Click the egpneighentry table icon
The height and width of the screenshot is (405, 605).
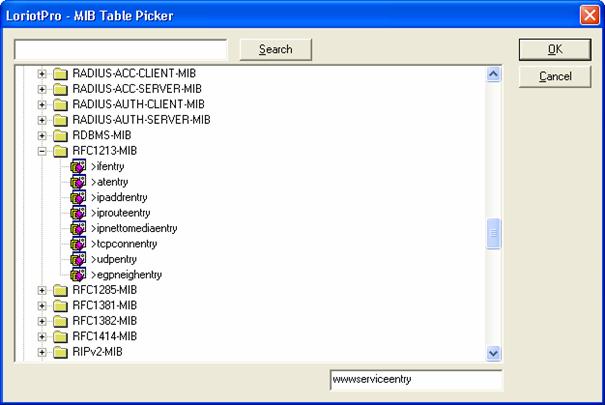(x=79, y=275)
